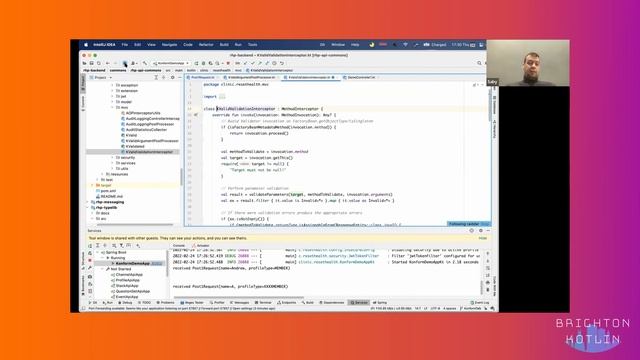Toggle scroll-to-end in console side toolbar
The width and height of the screenshot is (640, 360).
pyautogui.click(x=488, y=275)
